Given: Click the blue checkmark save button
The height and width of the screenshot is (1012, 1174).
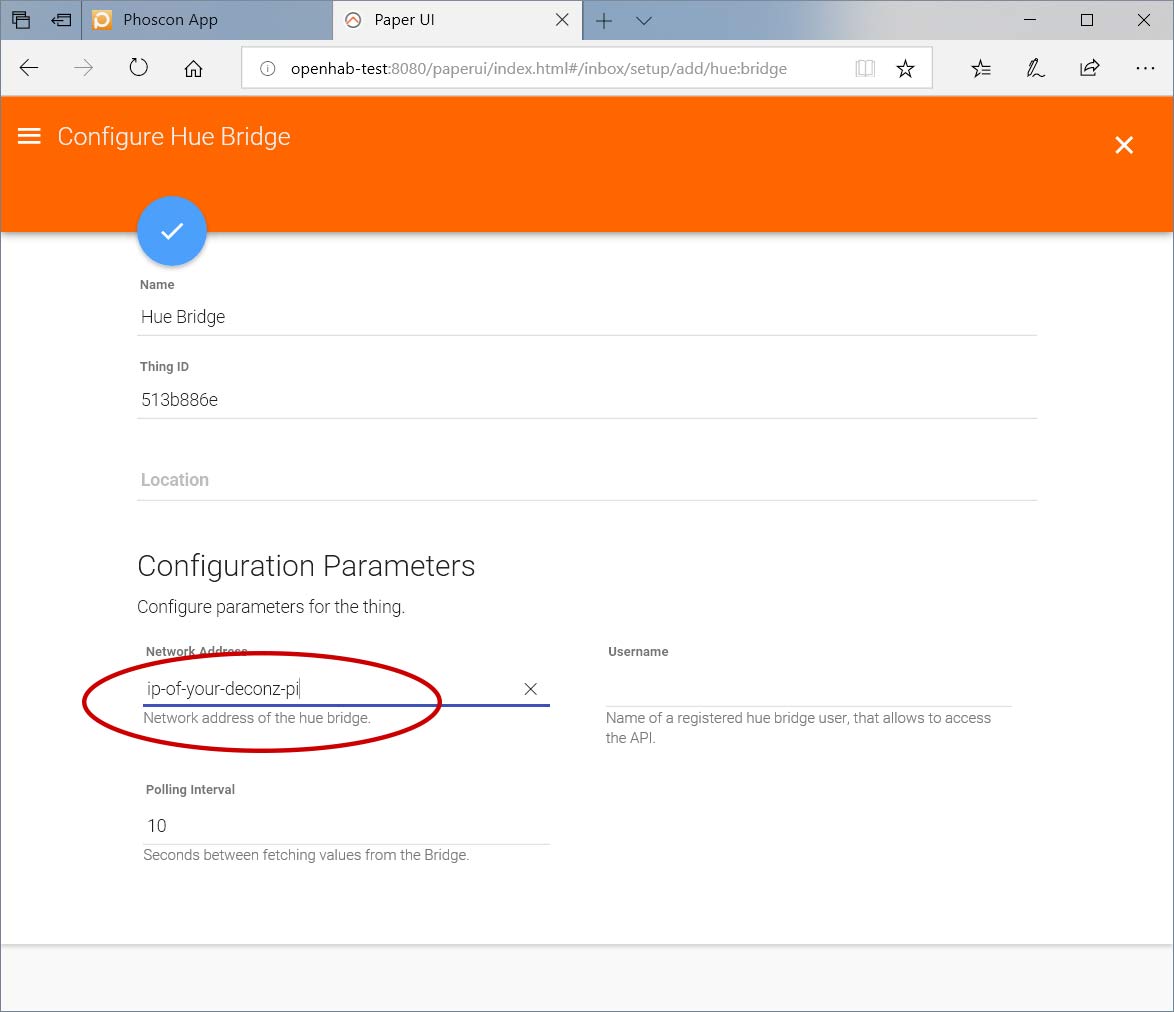Looking at the screenshot, I should coord(172,231).
